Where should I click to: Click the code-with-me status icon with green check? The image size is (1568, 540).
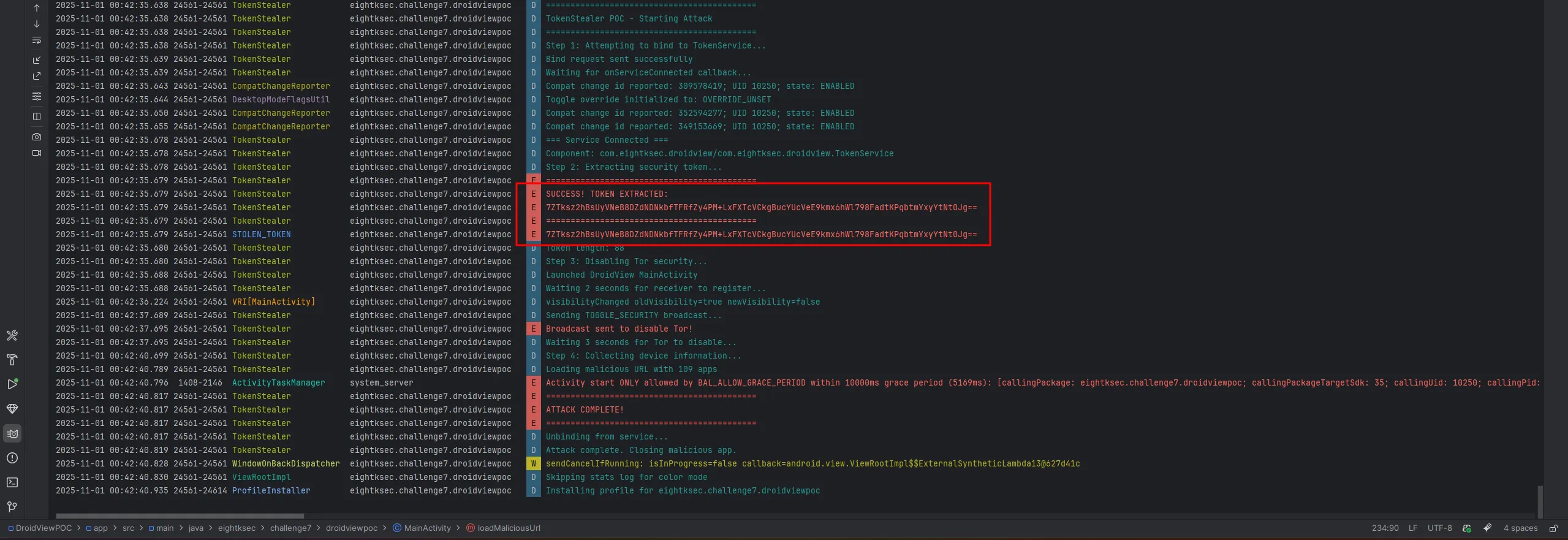click(x=1467, y=528)
